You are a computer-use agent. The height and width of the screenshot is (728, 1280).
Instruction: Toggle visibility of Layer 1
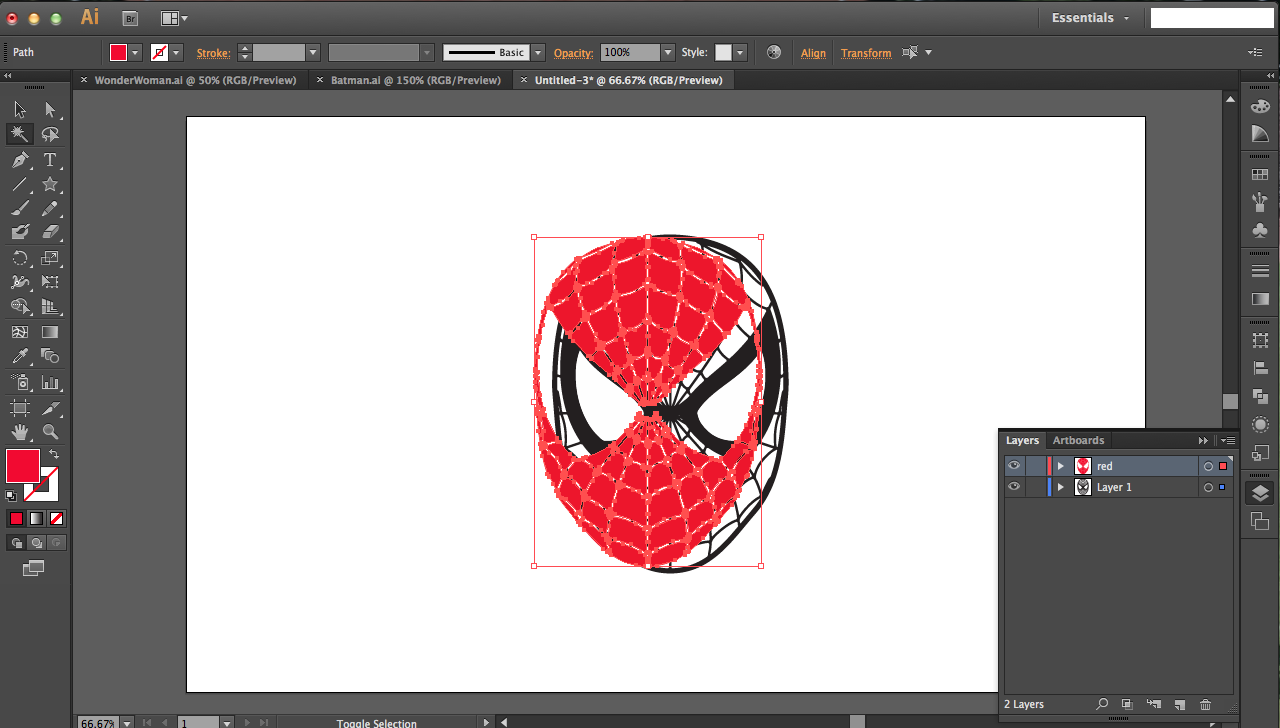(1014, 487)
